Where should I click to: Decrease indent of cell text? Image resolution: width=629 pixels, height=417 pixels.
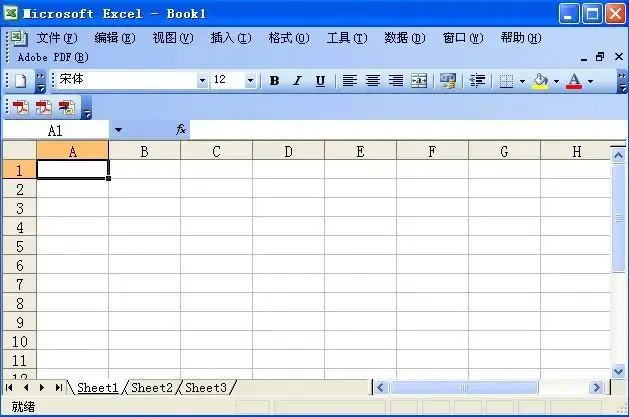(x=477, y=81)
